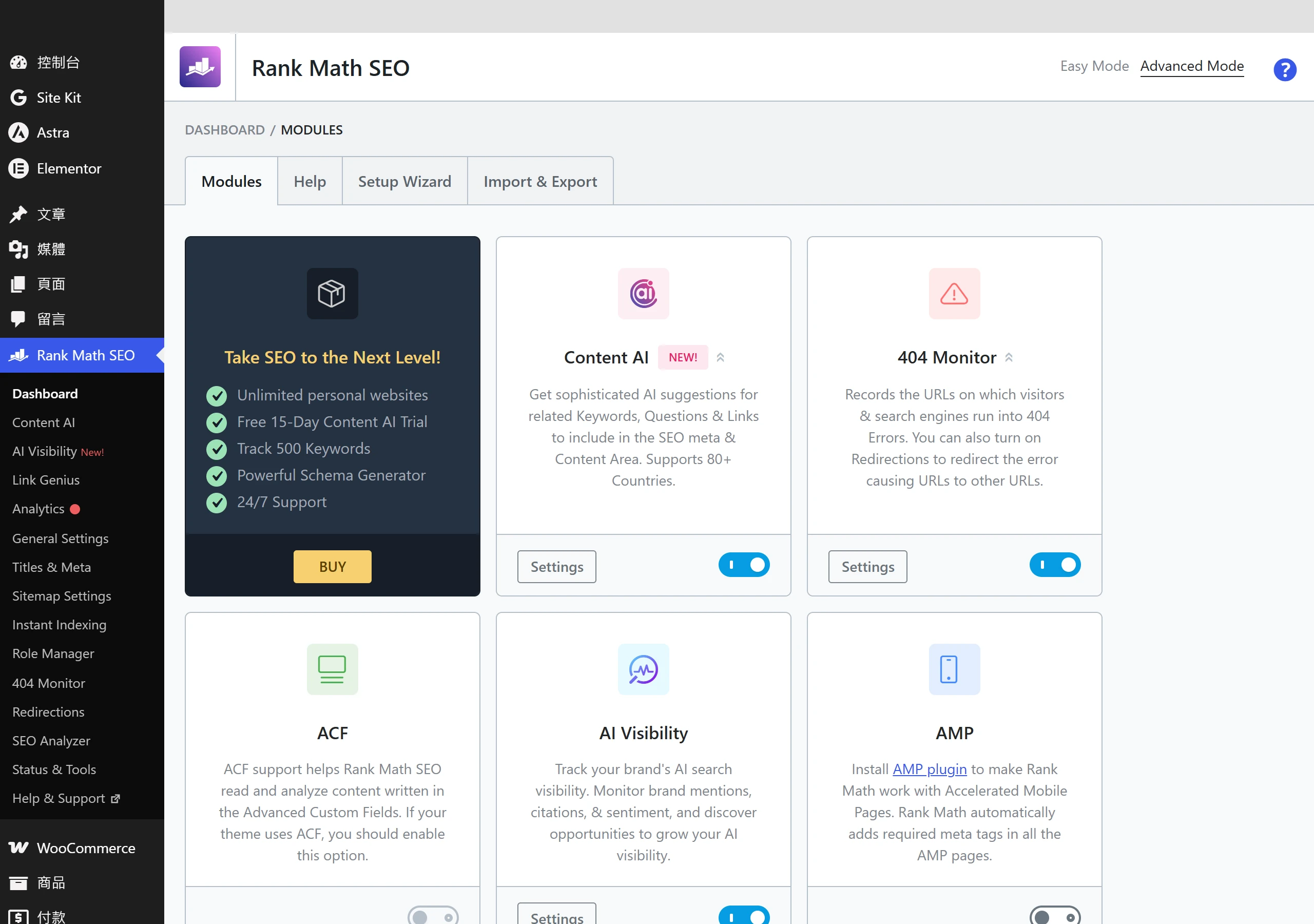Open the Setup Wizard tab
This screenshot has height=924, width=1314.
pyautogui.click(x=404, y=181)
